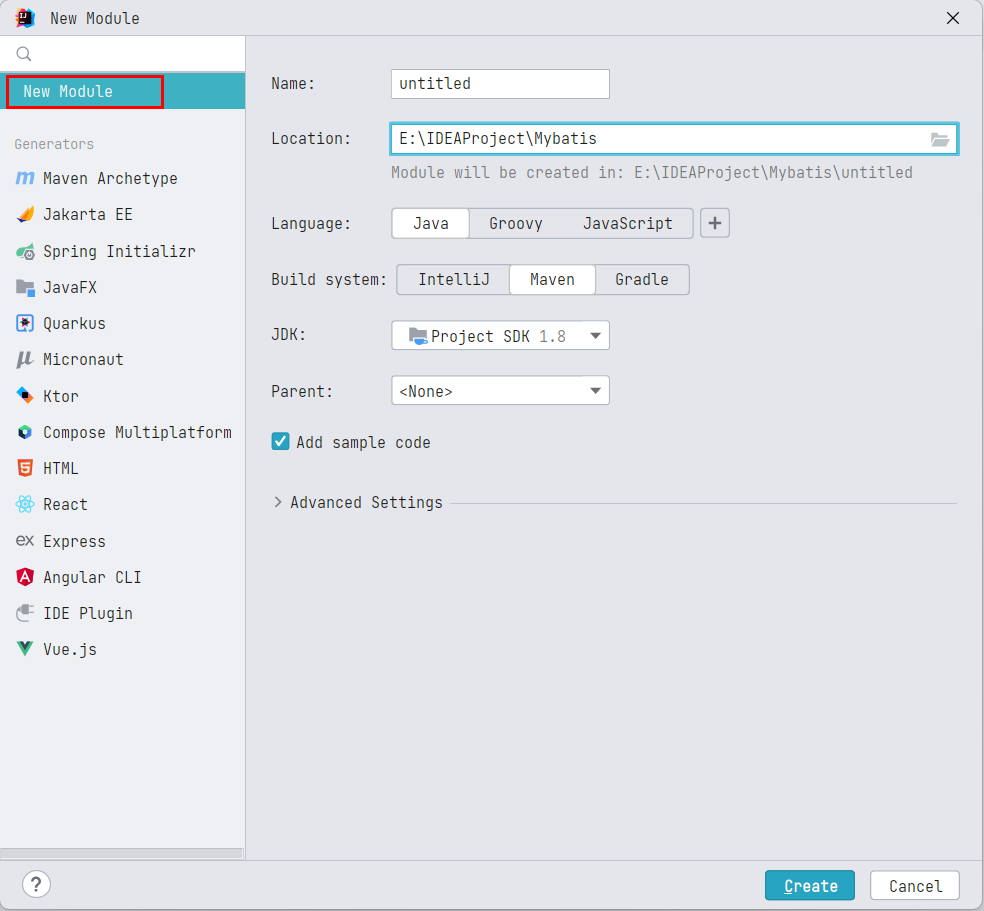This screenshot has height=911, width=984.
Task: Toggle the Add sample code checkbox
Action: [x=281, y=442]
